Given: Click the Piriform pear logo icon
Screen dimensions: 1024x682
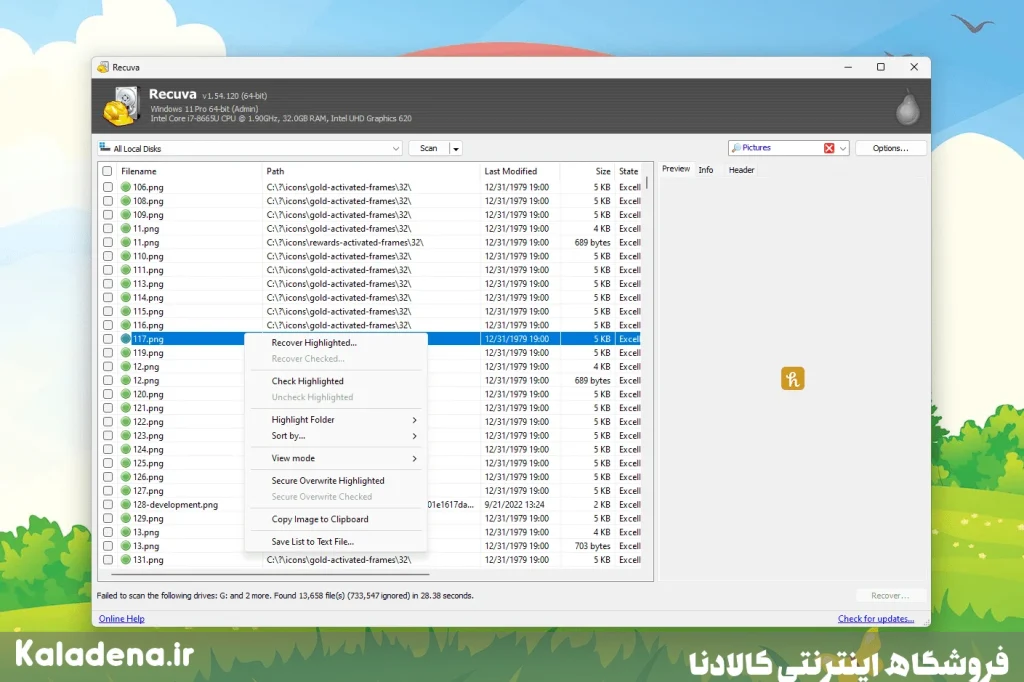Looking at the screenshot, I should click(x=907, y=106).
